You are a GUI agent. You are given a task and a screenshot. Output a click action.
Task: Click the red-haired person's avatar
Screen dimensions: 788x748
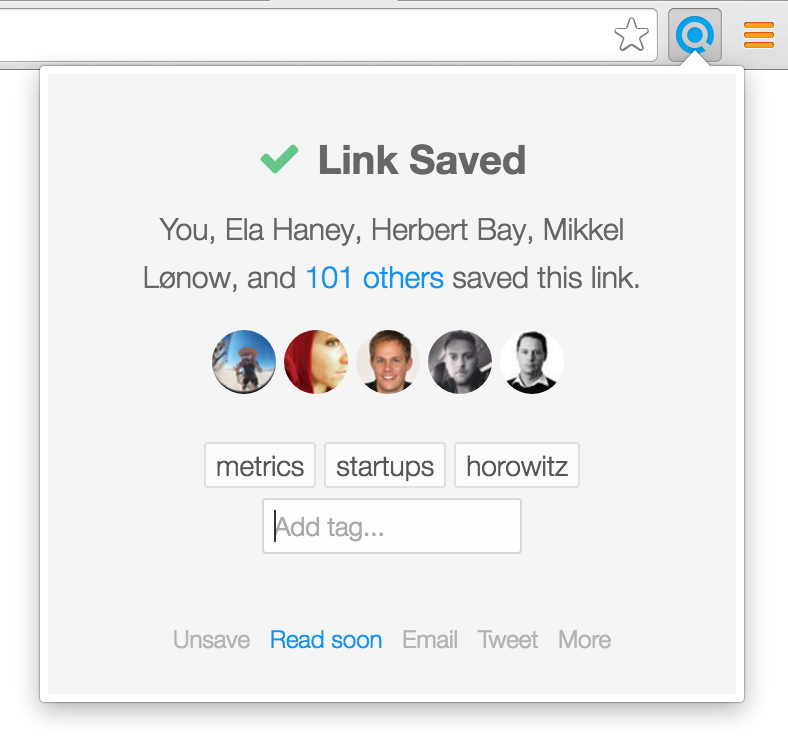point(316,362)
